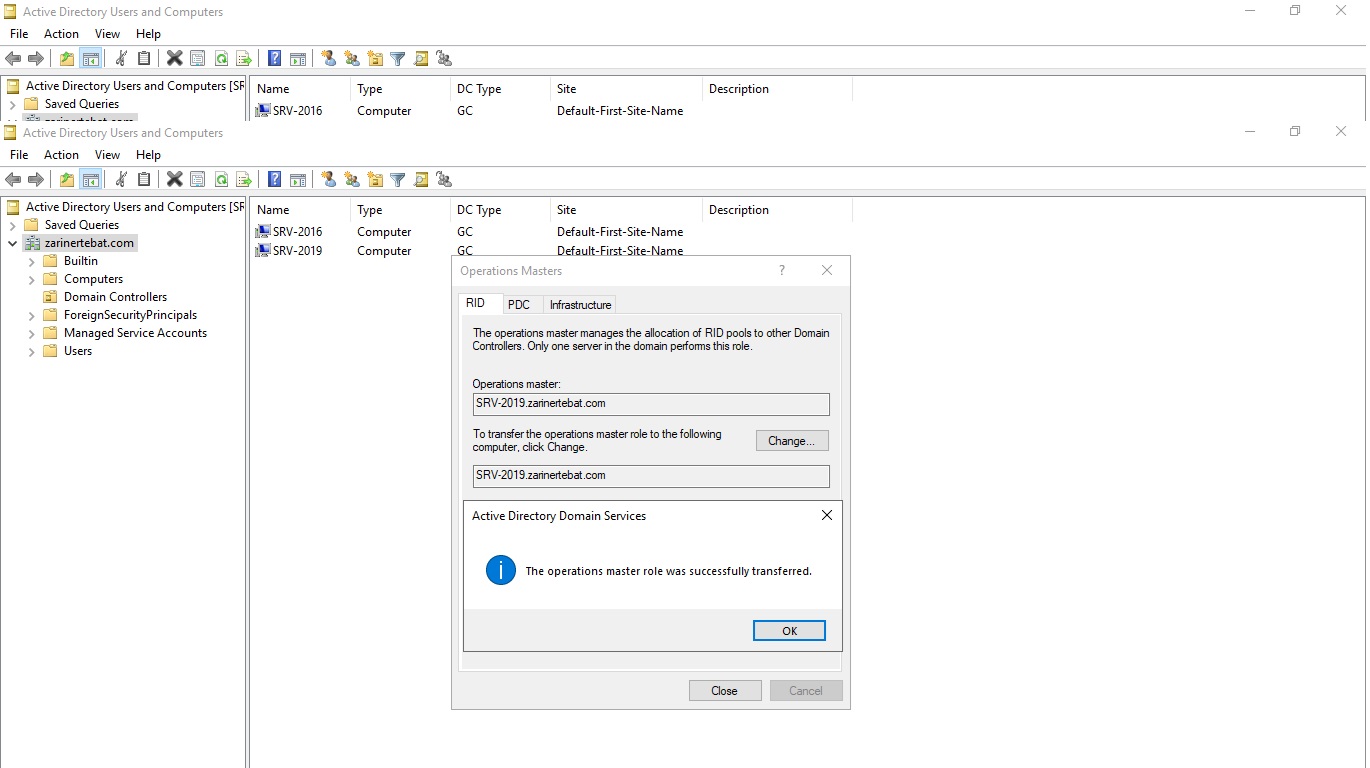The width and height of the screenshot is (1370, 768).
Task: Click filter funnel icon in front window toolbar
Action: [x=398, y=180]
